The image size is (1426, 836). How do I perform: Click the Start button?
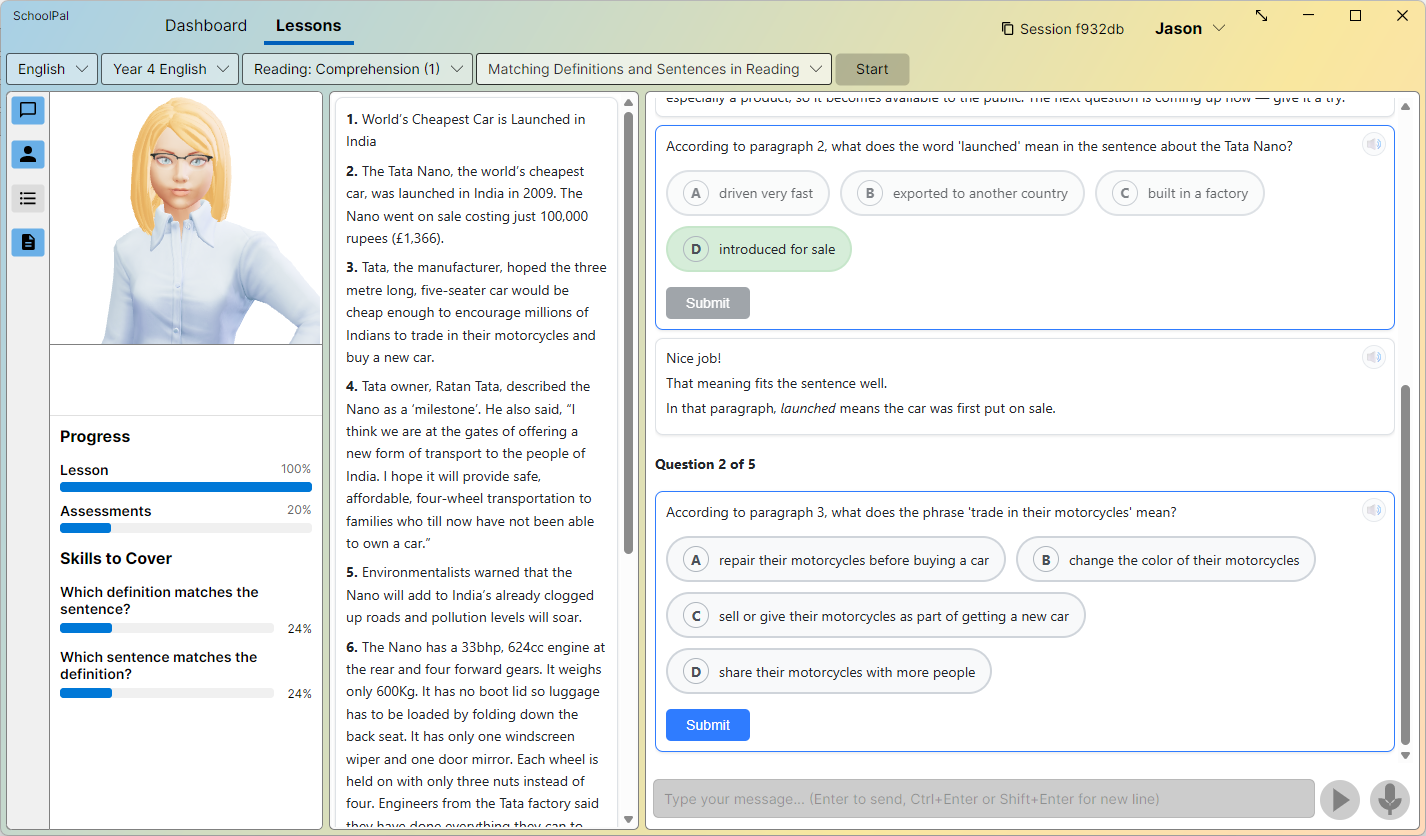pyautogui.click(x=872, y=69)
